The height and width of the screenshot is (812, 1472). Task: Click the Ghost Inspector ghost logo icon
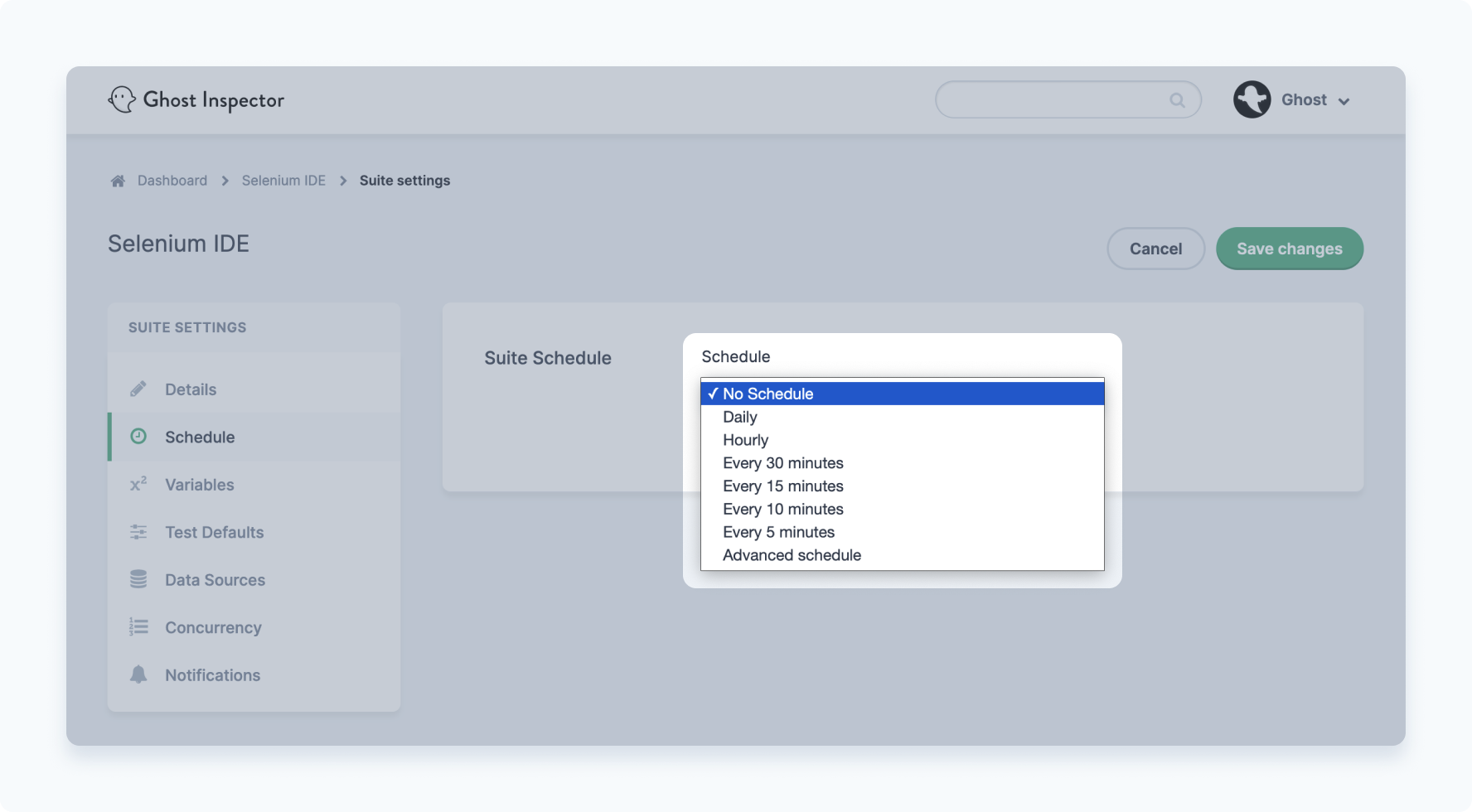tap(122, 99)
